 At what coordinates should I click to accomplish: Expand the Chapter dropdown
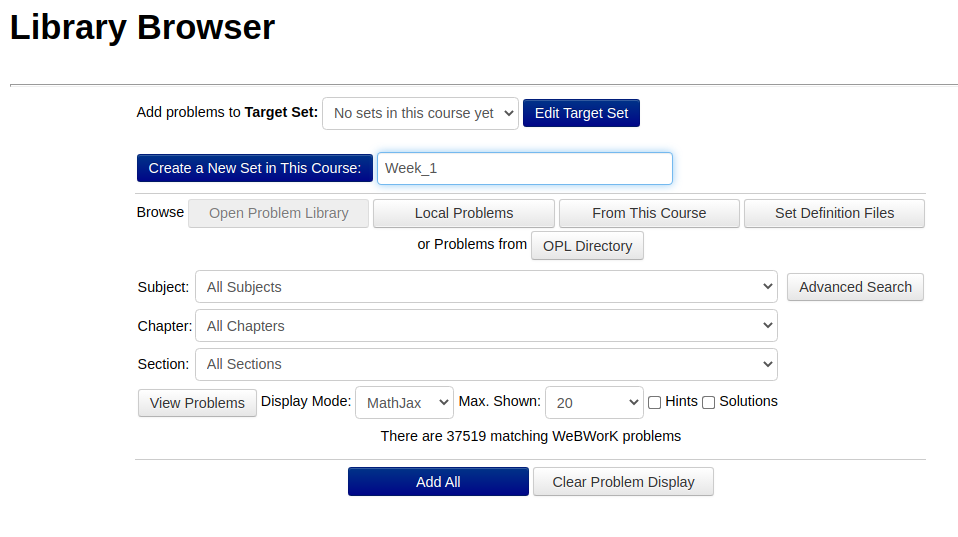[x=486, y=326]
